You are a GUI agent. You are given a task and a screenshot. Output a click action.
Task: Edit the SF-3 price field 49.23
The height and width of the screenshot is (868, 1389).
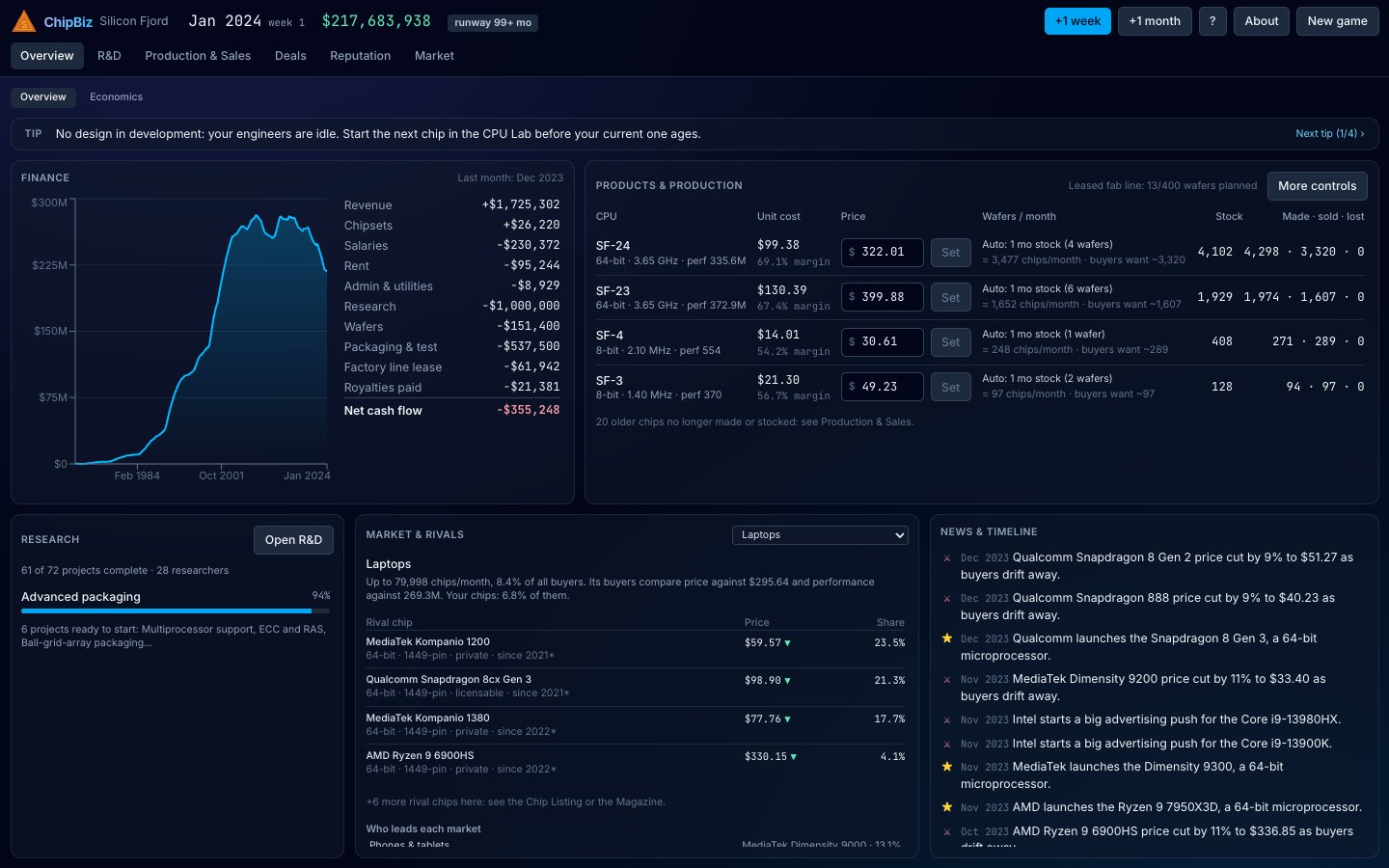(x=883, y=387)
